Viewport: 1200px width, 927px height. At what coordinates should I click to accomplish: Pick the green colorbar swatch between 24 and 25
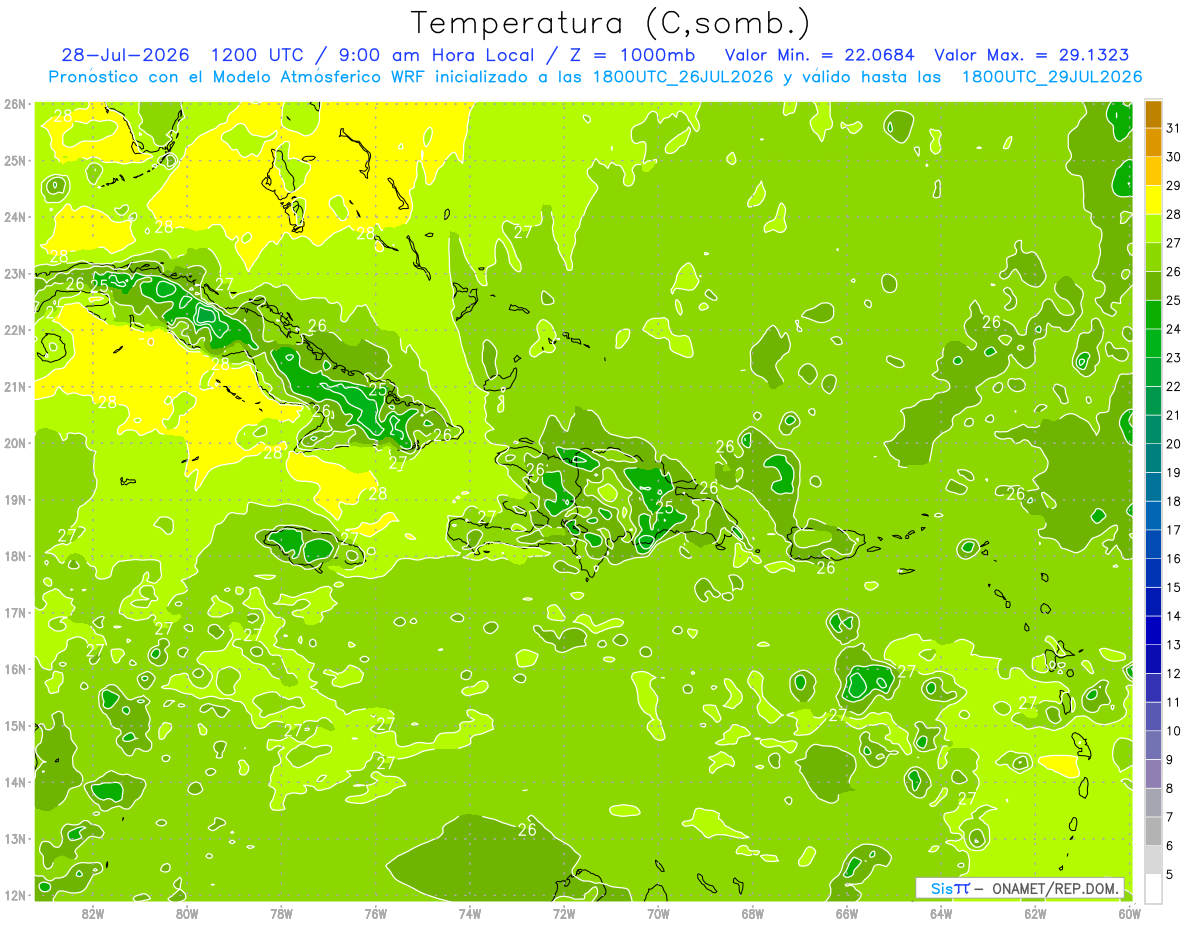(x=1153, y=315)
